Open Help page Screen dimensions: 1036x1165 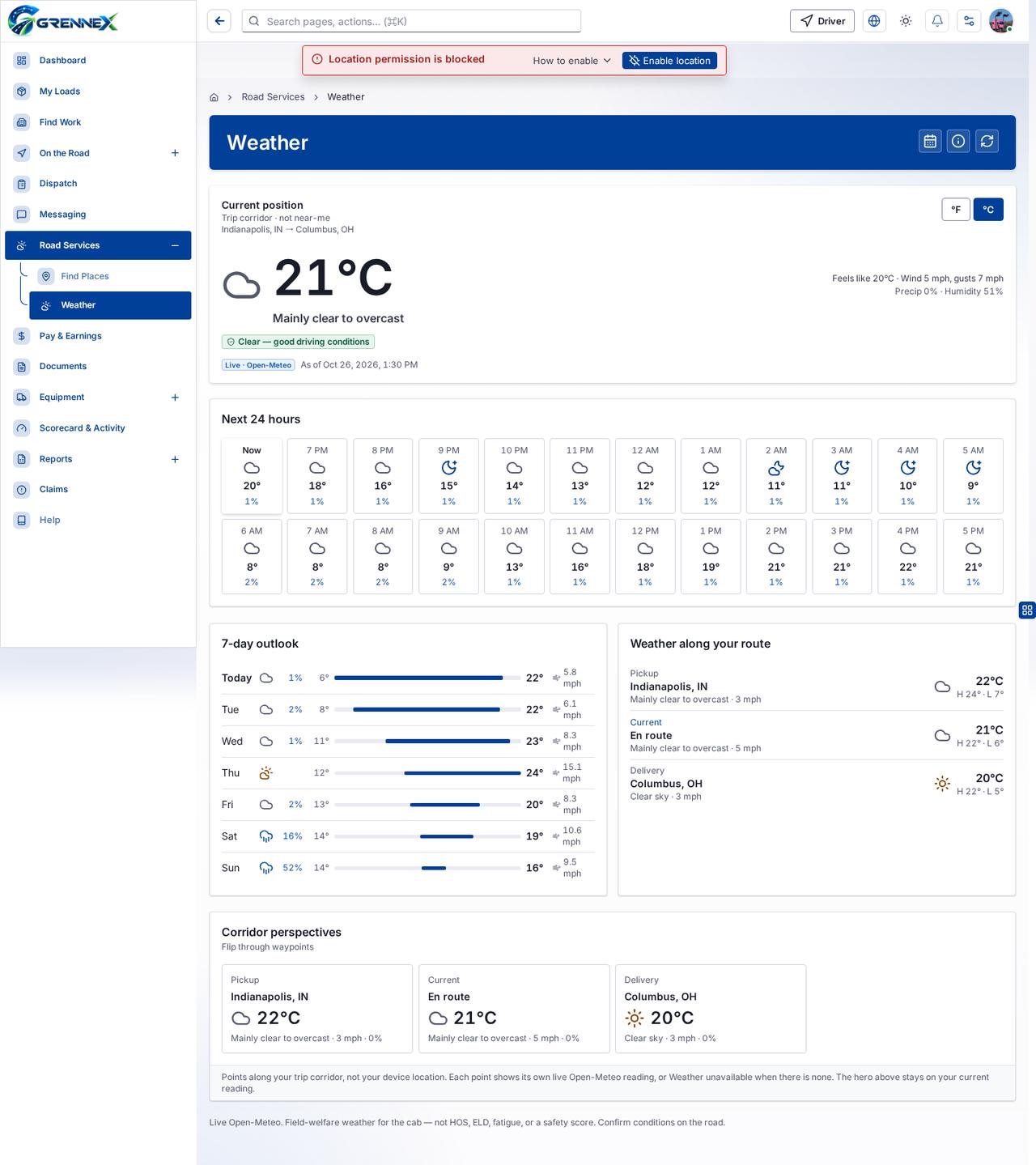(x=98, y=521)
